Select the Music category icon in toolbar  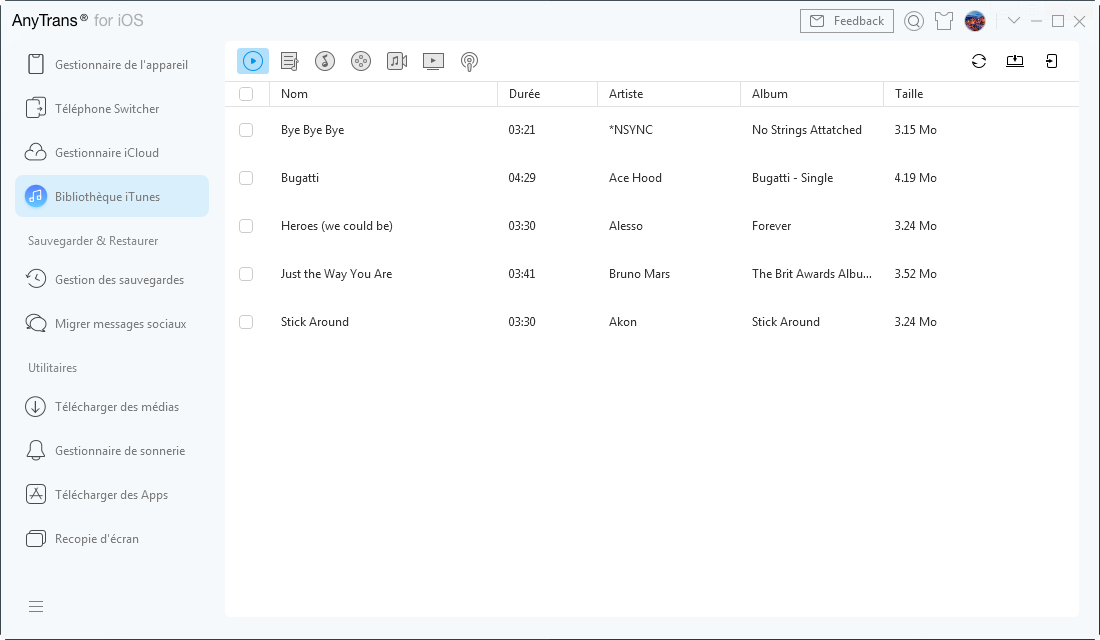tap(253, 61)
